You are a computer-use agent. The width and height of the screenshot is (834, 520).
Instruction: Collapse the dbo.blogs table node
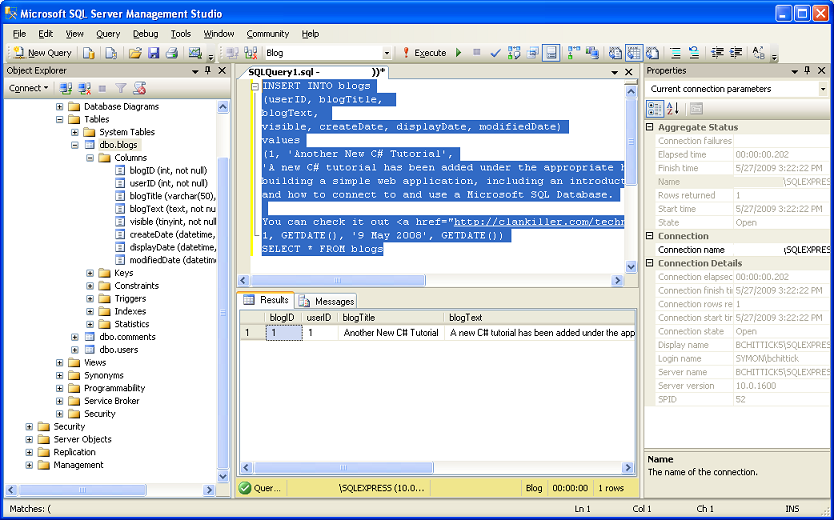tap(75, 145)
